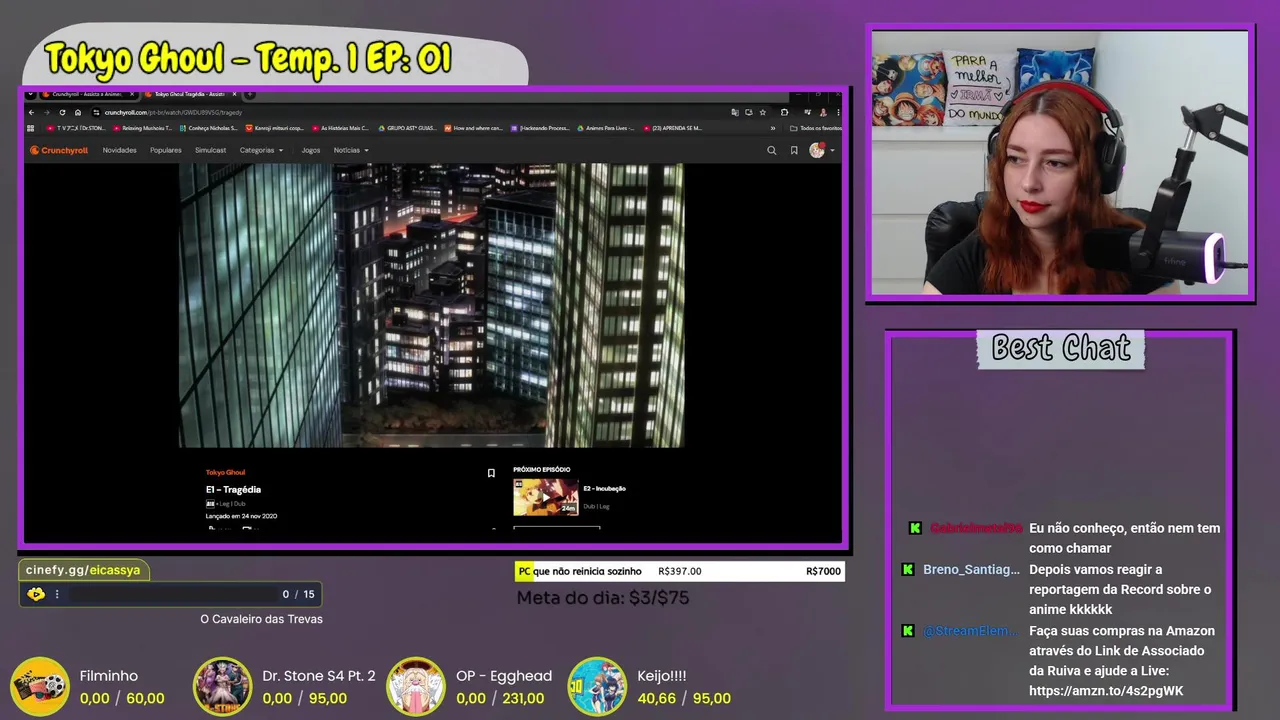Open the Cinefy widget three-dot menu
The width and height of the screenshot is (1280, 720).
click(x=57, y=594)
